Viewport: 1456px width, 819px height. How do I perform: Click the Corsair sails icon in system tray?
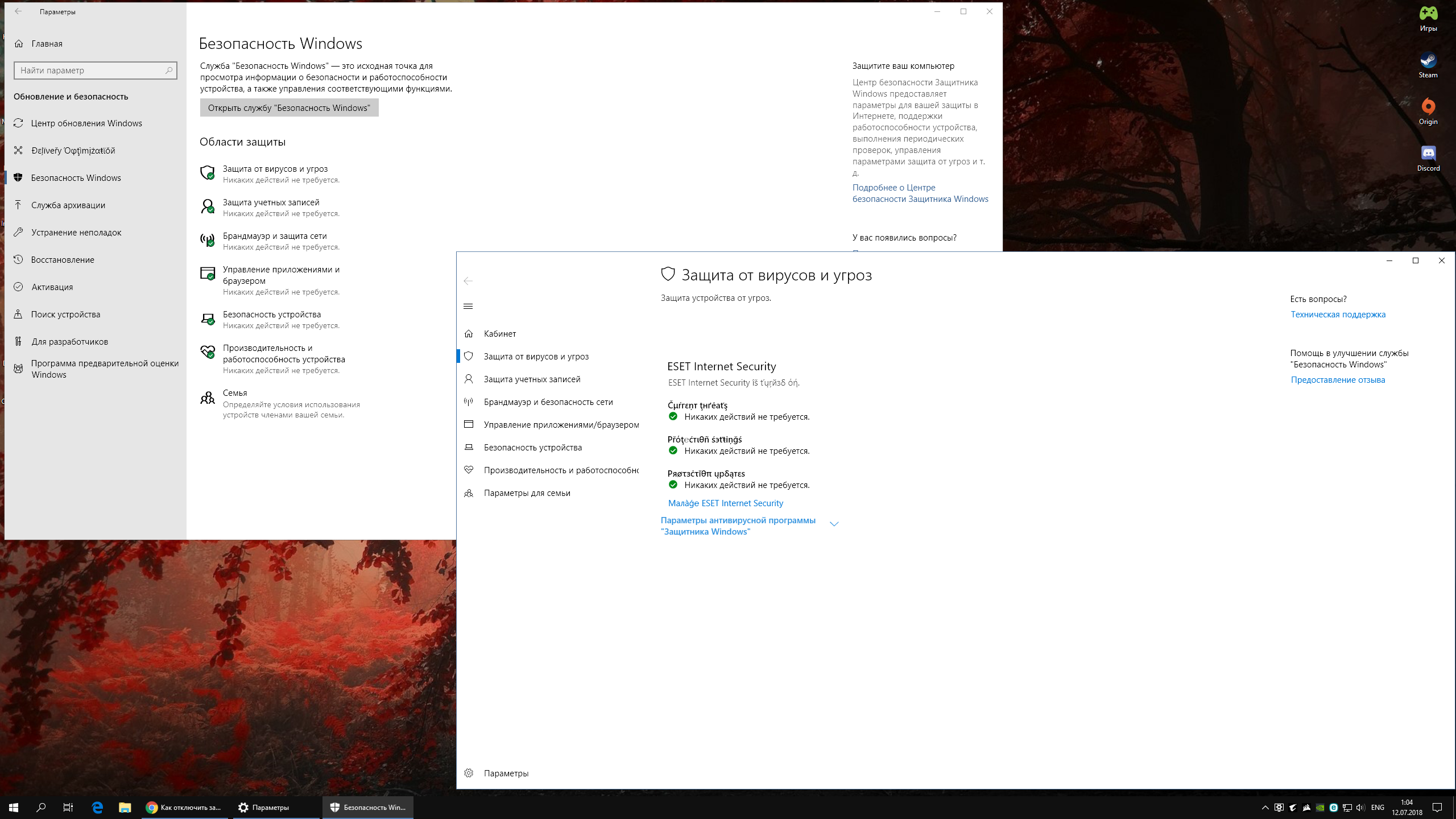pos(1306,808)
